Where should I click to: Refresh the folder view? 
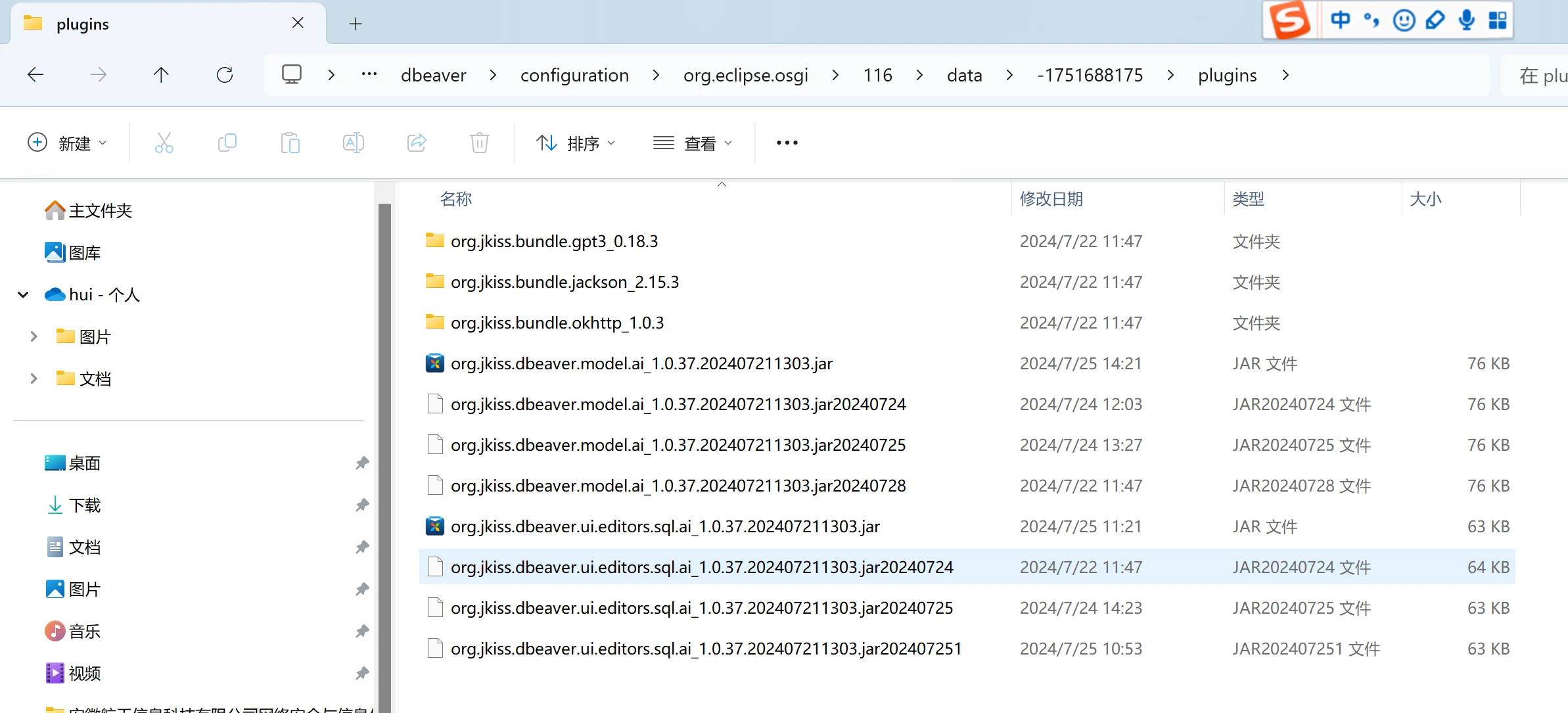click(x=225, y=74)
